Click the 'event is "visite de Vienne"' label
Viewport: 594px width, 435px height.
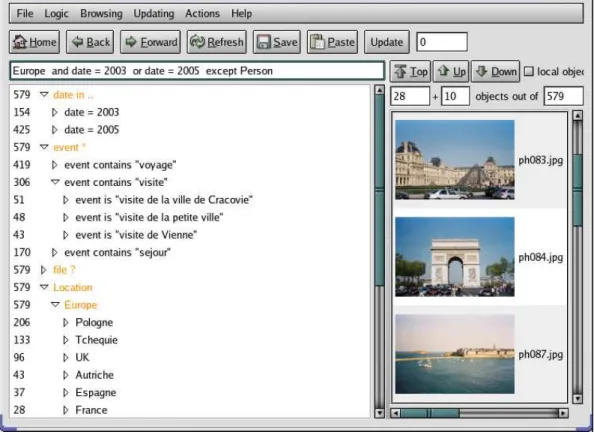pos(136,235)
